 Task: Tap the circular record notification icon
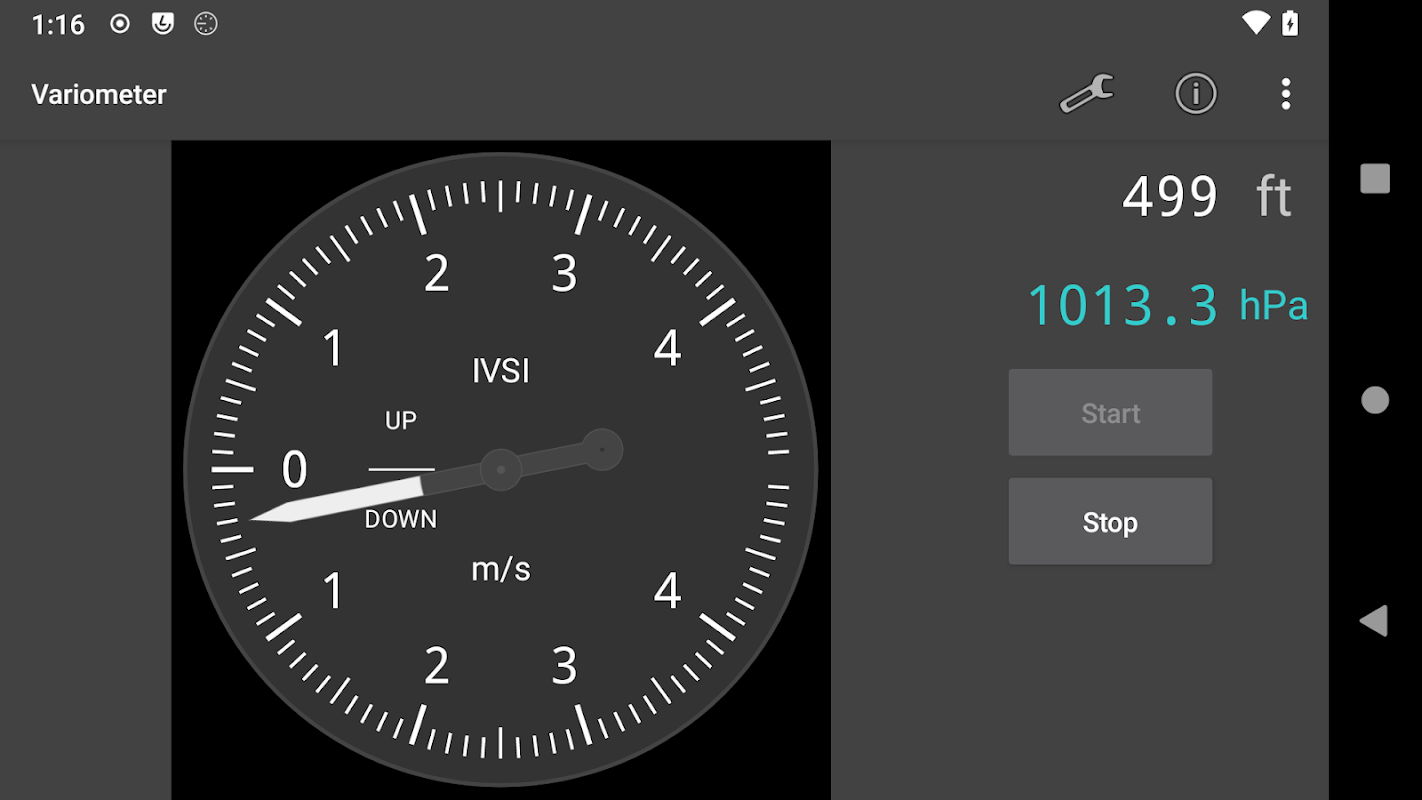pyautogui.click(x=120, y=24)
